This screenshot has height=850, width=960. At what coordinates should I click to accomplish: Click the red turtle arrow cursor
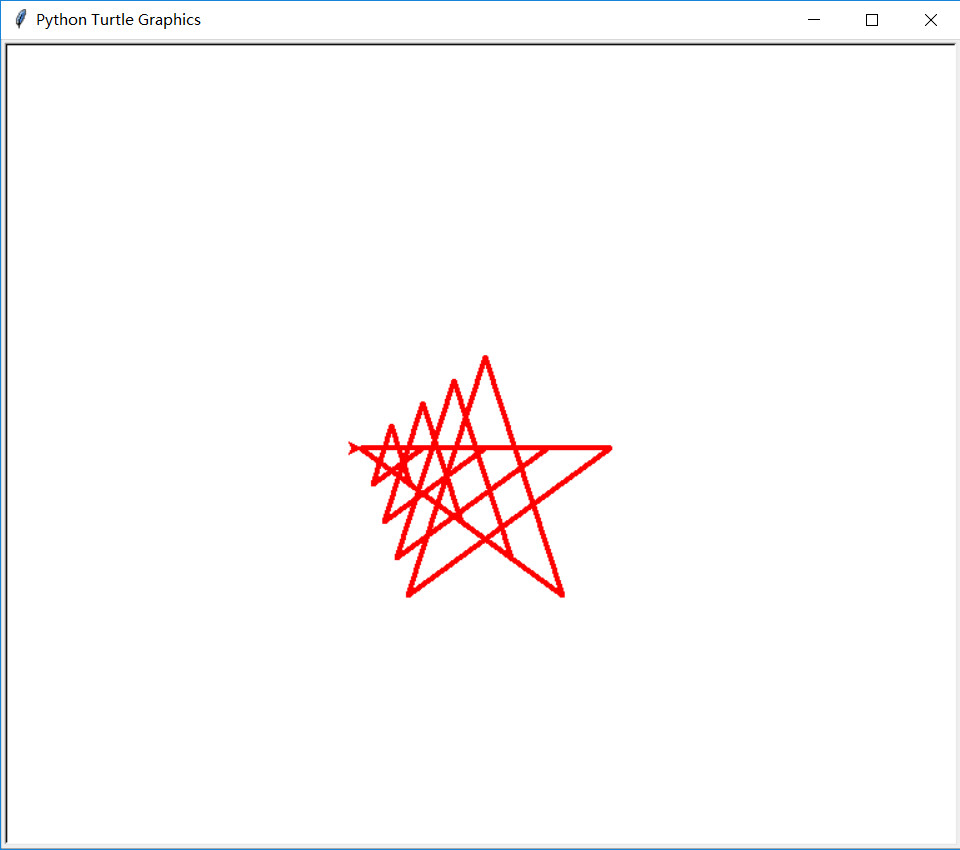pyautogui.click(x=354, y=448)
